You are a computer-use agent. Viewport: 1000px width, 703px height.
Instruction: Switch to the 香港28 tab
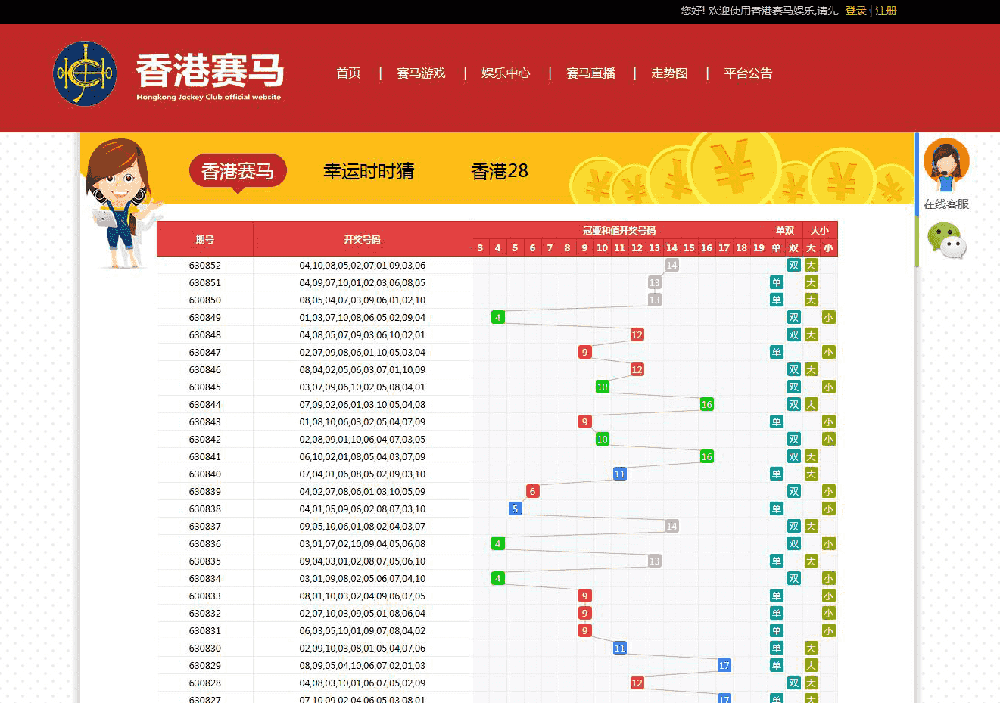499,171
